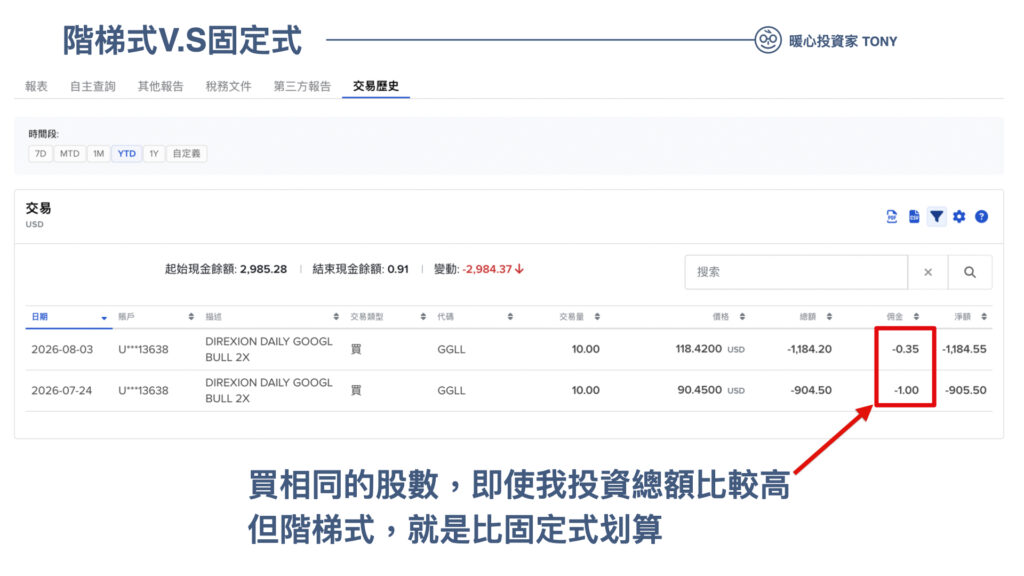The width and height of the screenshot is (1024, 576).
Task: Sort by the 賬戶 column
Action: [156, 317]
